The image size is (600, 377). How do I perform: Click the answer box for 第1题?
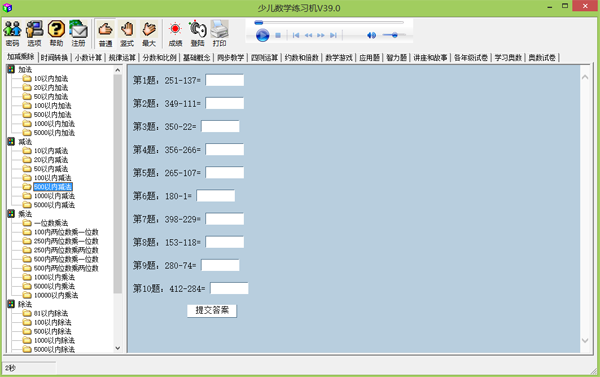(225, 80)
